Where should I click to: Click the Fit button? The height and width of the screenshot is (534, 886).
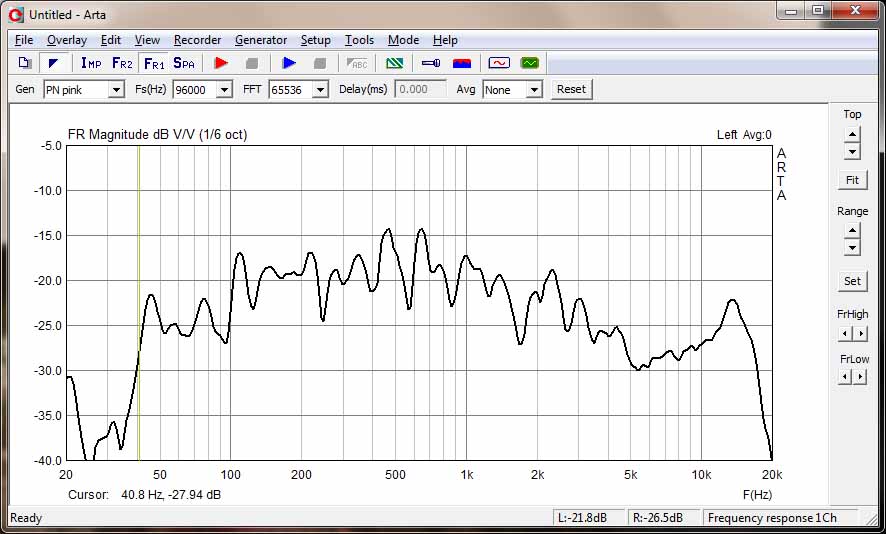(852, 180)
